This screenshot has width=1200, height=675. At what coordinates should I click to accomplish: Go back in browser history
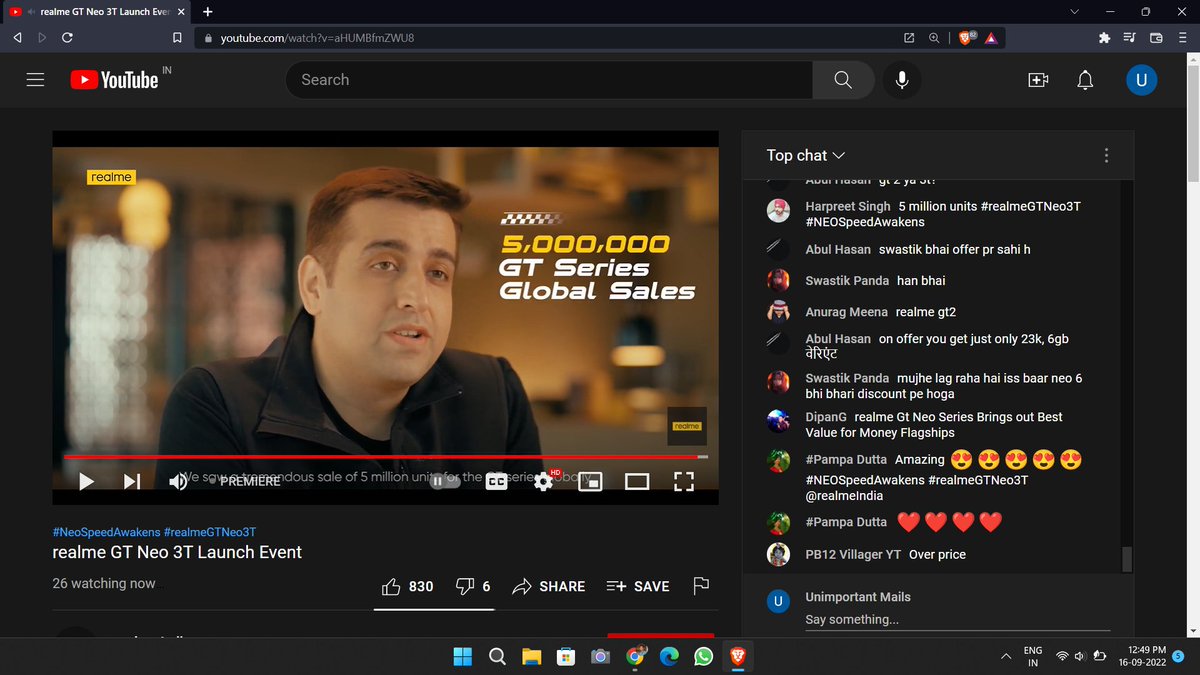(x=18, y=38)
